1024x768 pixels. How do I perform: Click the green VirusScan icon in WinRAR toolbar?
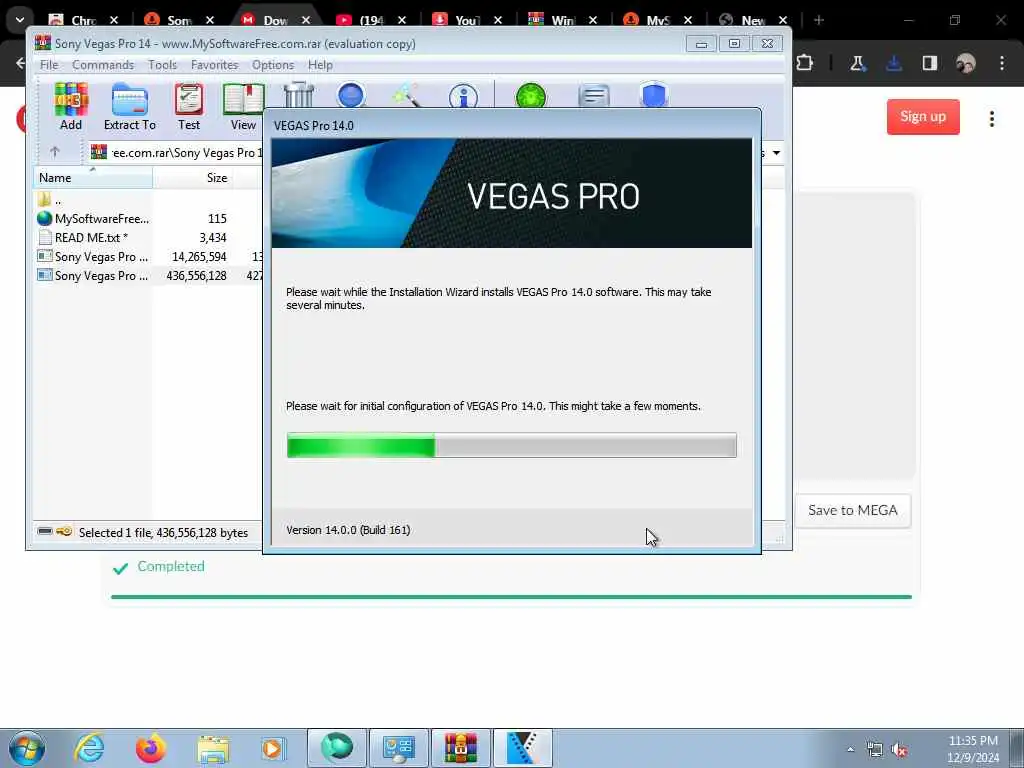coord(530,96)
